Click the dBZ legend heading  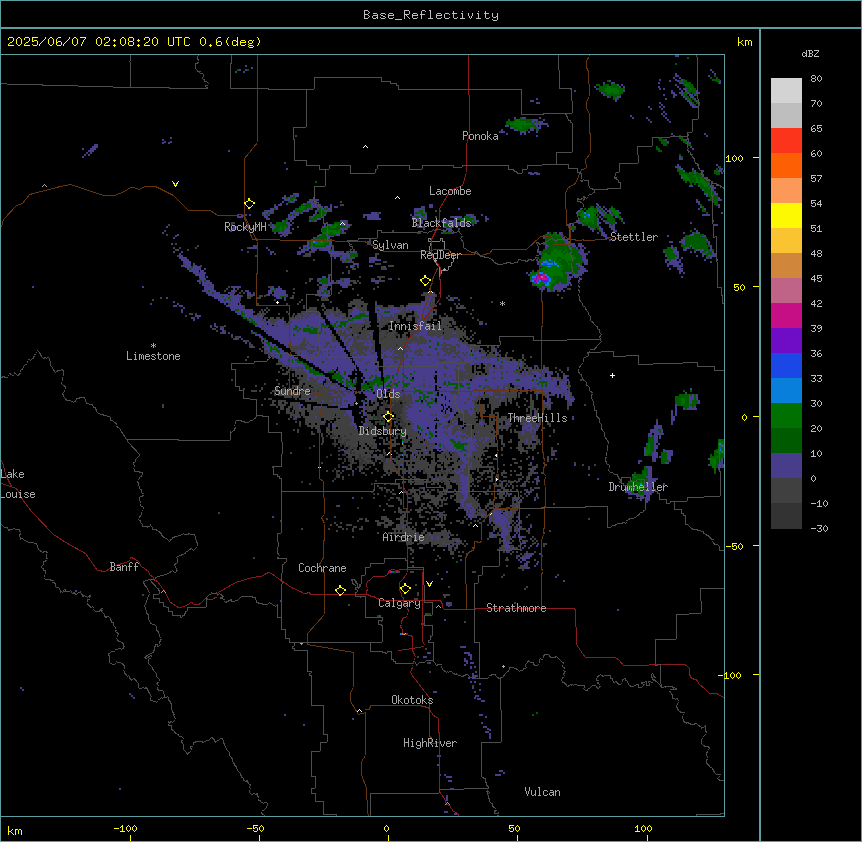810,54
